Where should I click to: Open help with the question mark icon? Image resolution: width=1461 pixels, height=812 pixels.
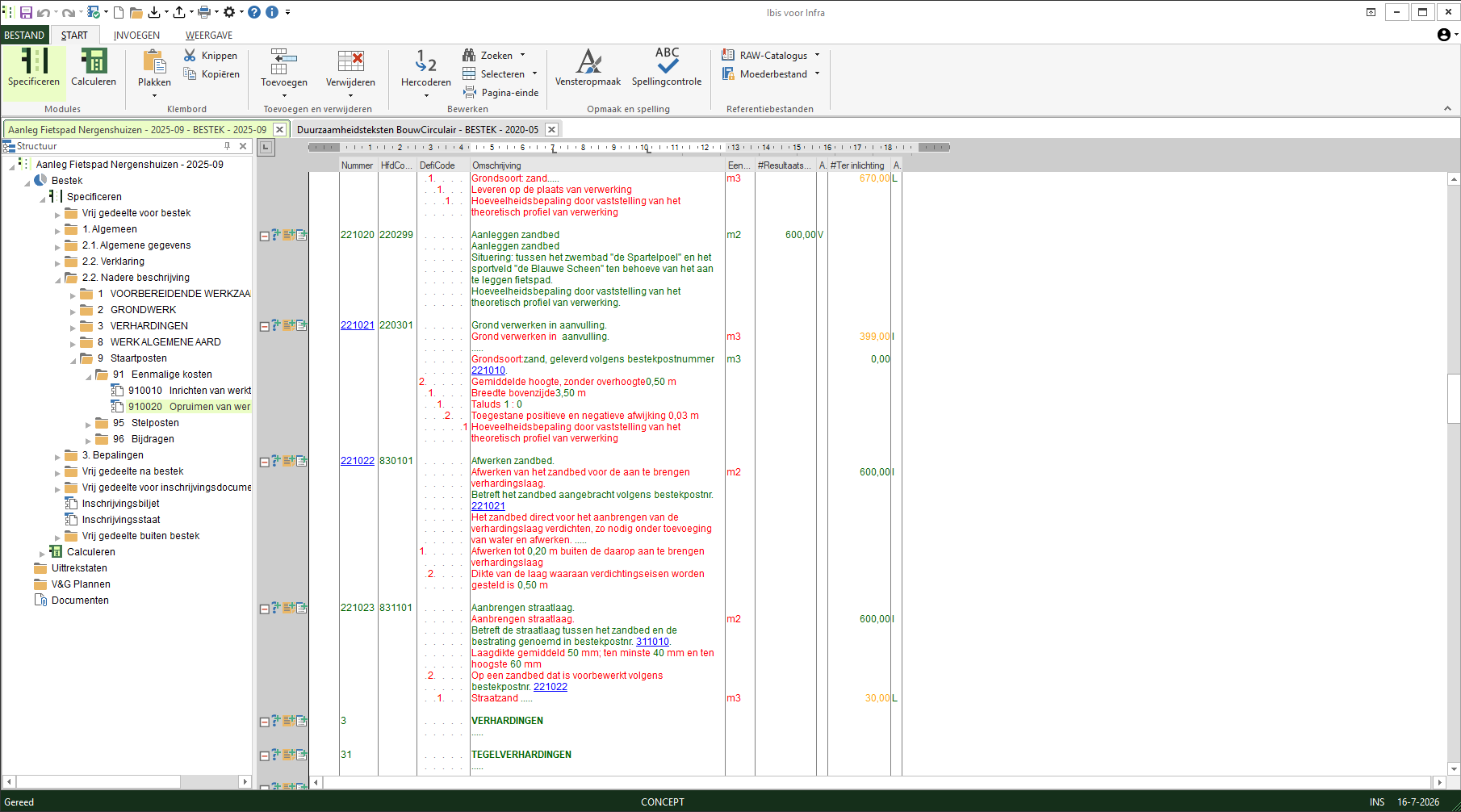click(254, 12)
